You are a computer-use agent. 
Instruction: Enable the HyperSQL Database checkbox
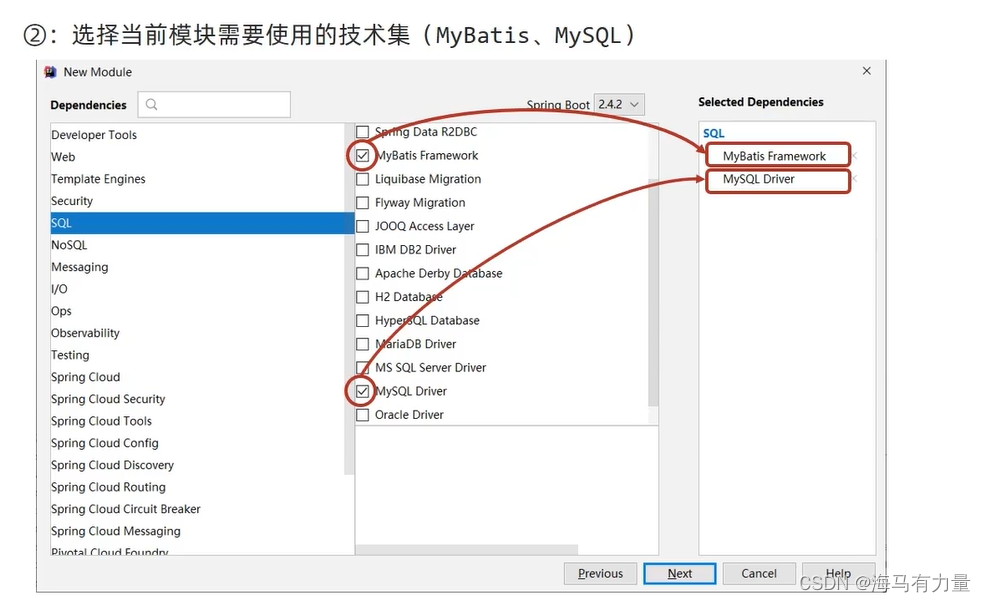tap(363, 321)
